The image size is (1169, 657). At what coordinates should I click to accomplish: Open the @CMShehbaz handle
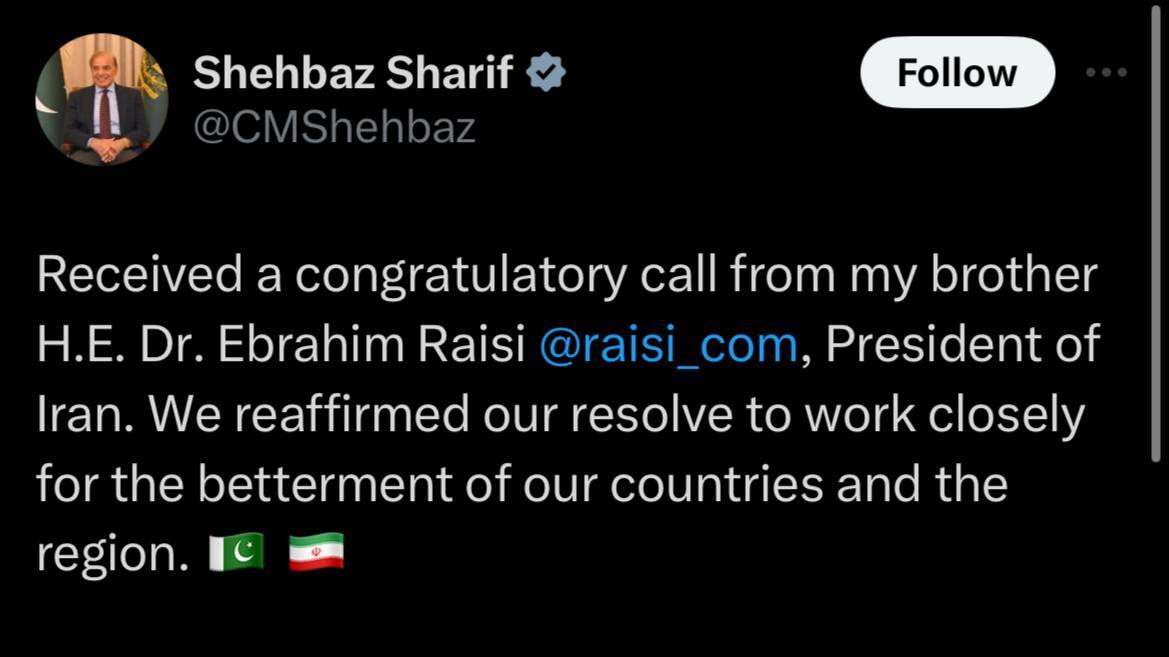334,128
